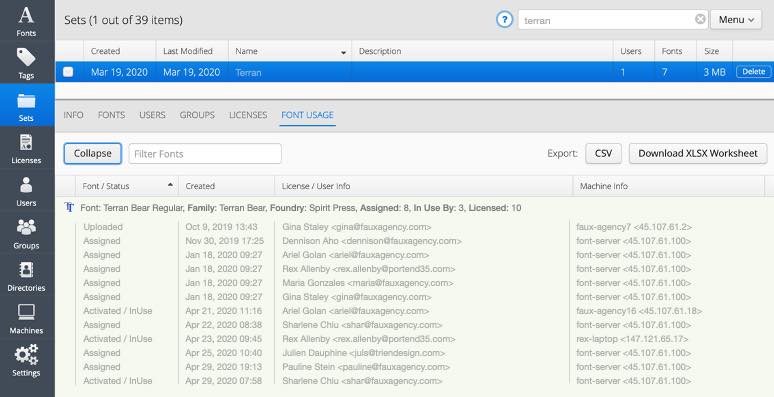Open the Terran set name link

tap(248, 73)
